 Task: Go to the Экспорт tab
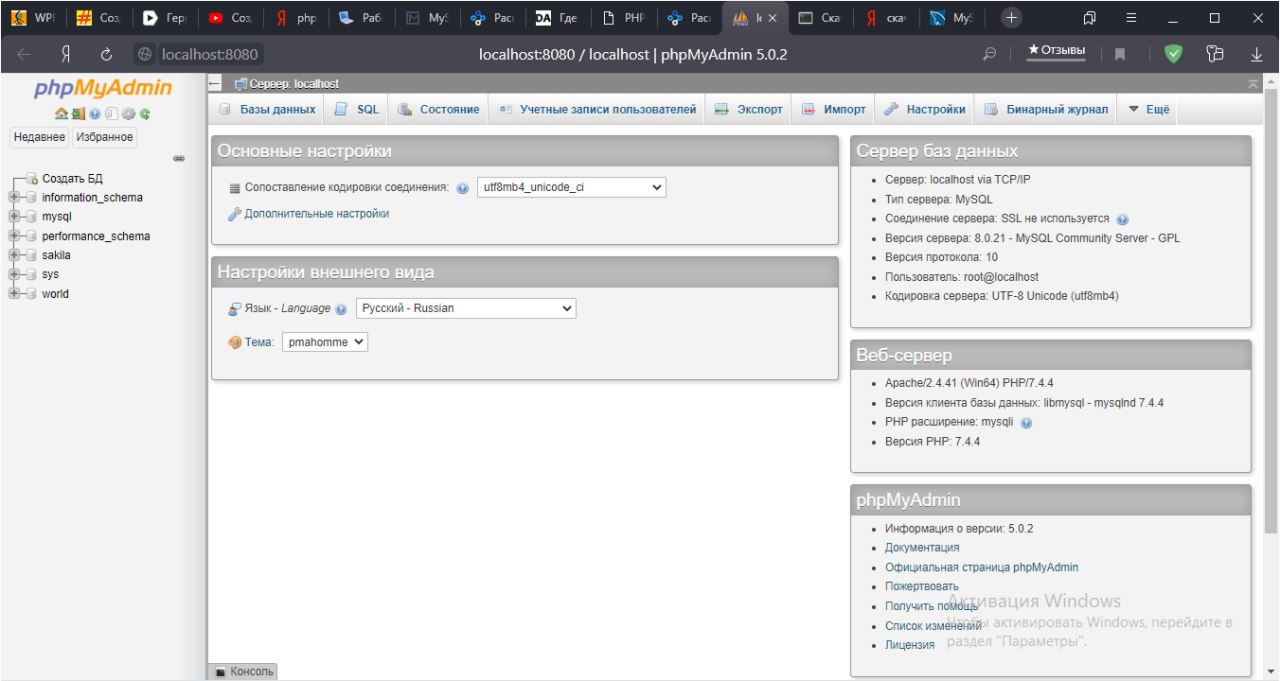click(x=748, y=109)
